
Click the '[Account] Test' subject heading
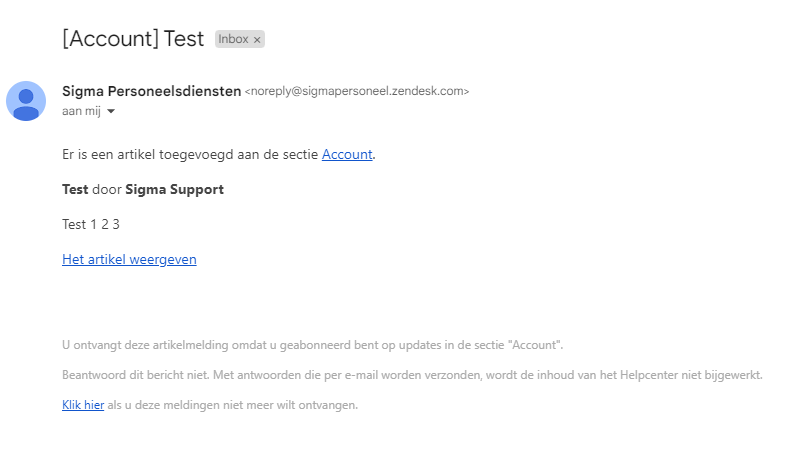tap(133, 39)
